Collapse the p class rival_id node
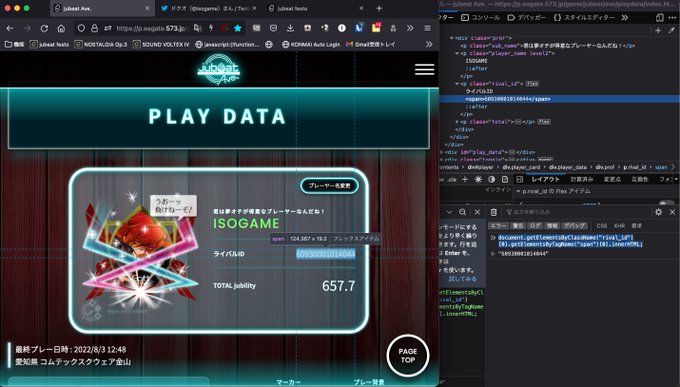 click(457, 84)
